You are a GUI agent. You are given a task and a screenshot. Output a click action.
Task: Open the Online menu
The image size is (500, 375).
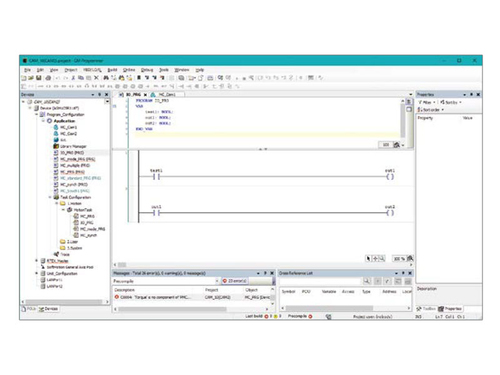point(129,70)
